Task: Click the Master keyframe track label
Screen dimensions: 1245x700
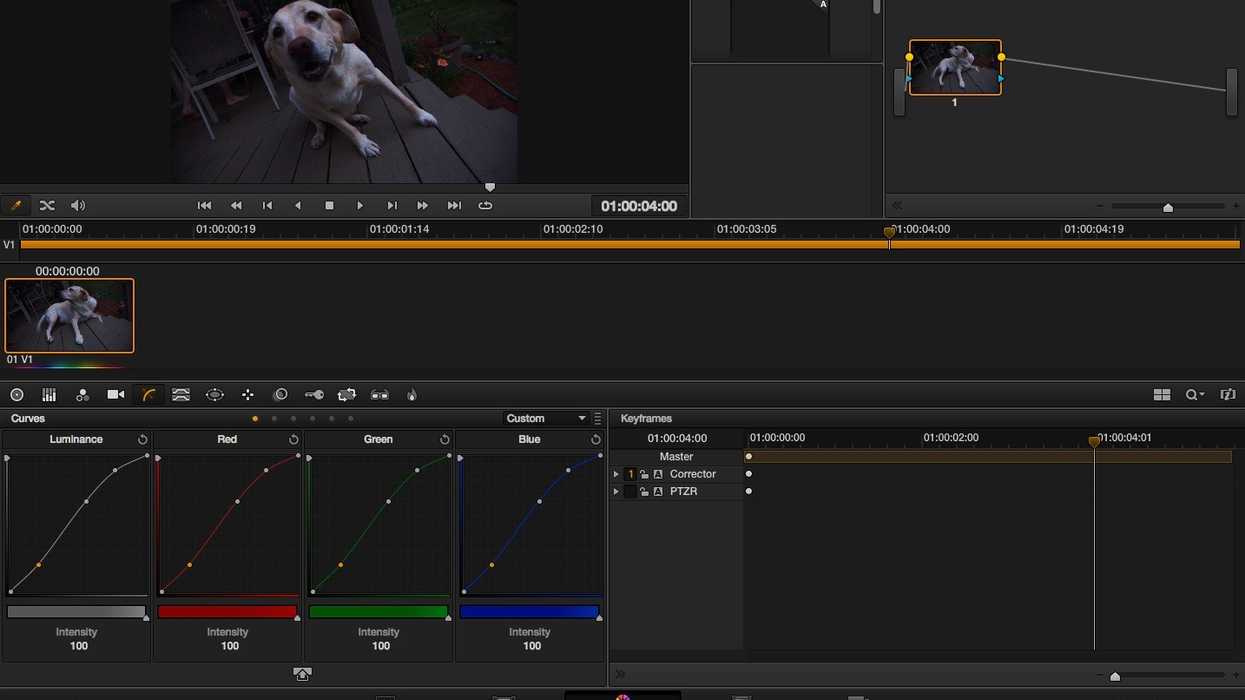Action: (676, 457)
